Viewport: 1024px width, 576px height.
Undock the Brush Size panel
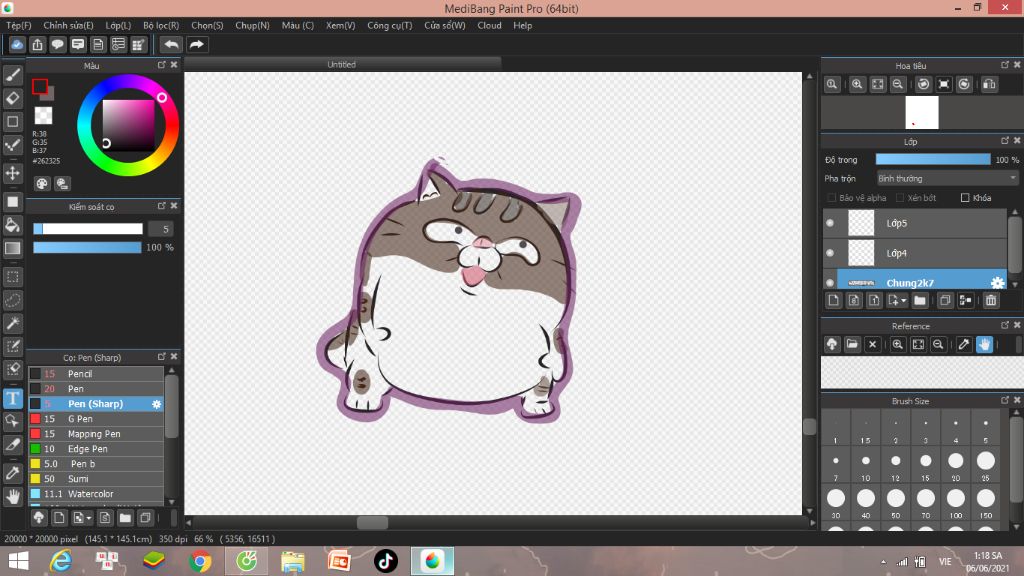click(x=1004, y=400)
